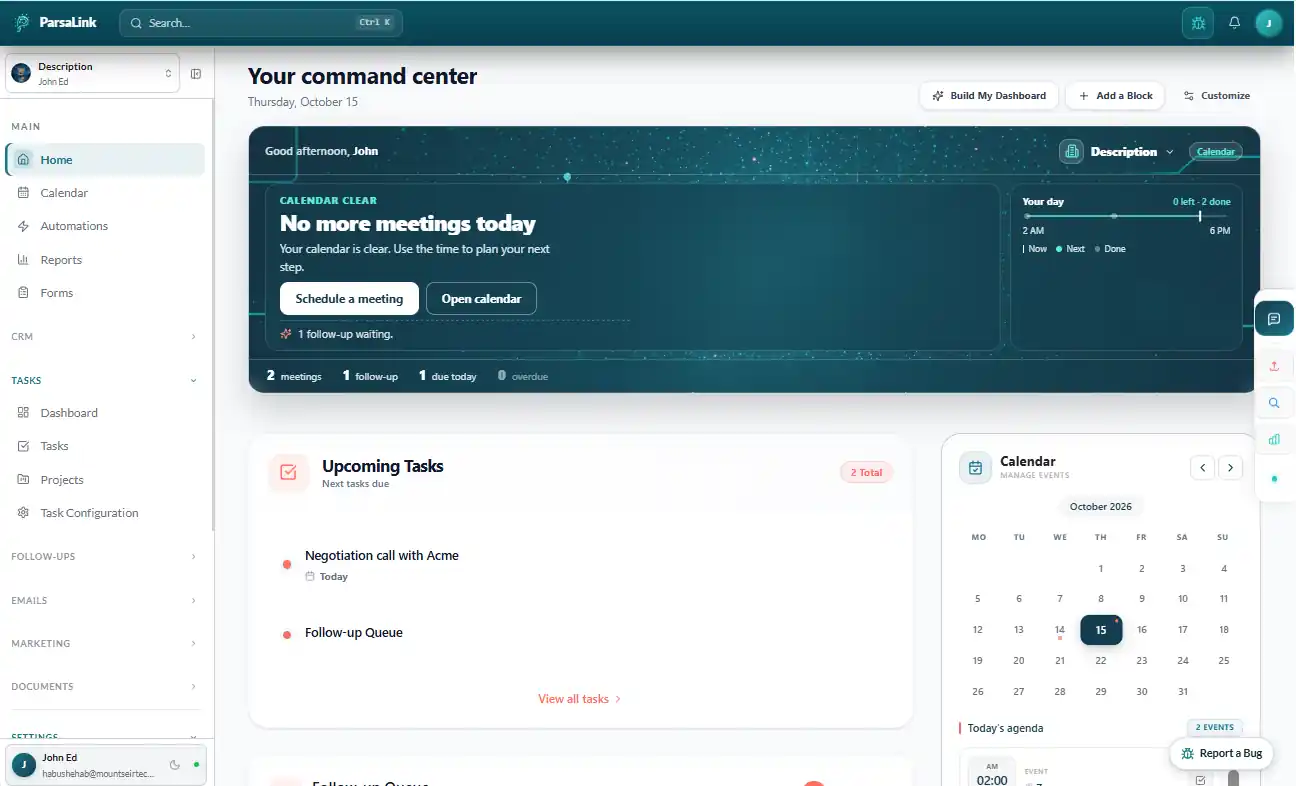This screenshot has width=1296, height=786.
Task: Open Automations in the sidebar
Action: pyautogui.click(x=105, y=226)
